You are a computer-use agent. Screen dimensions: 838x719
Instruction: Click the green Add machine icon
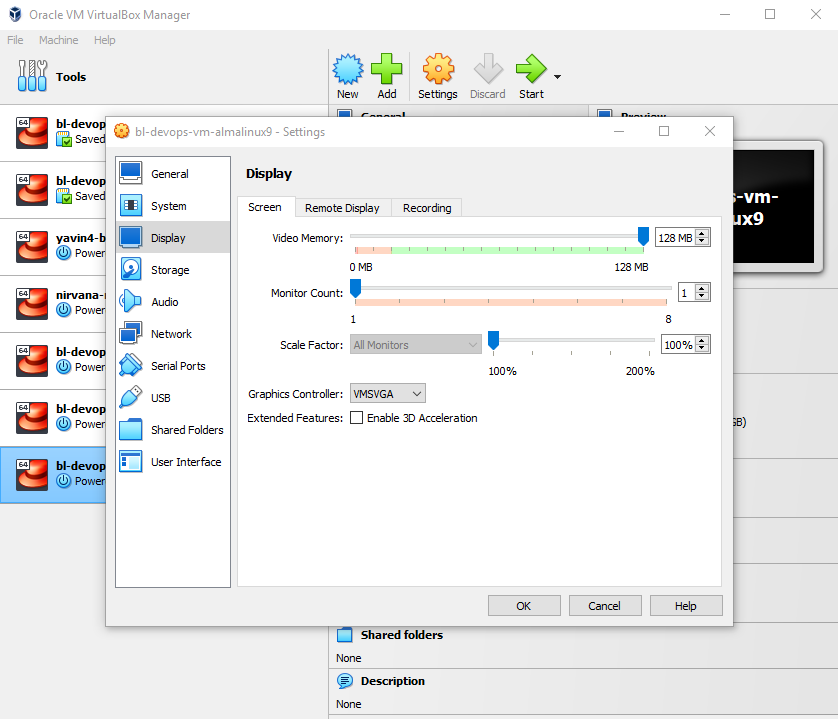[x=386, y=69]
